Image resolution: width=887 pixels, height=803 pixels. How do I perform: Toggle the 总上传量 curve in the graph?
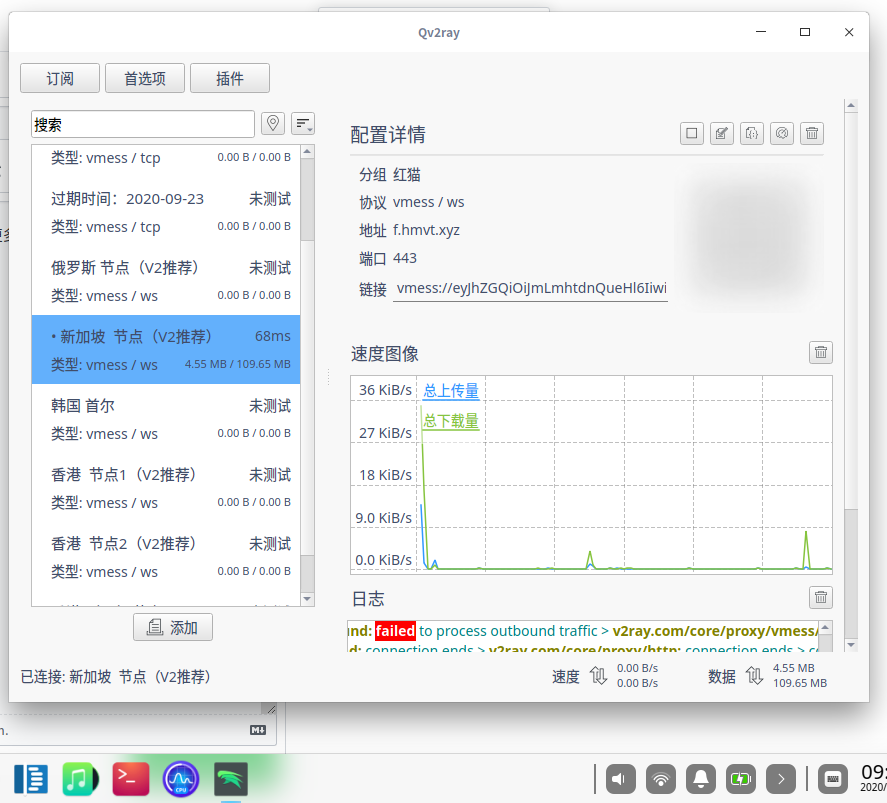point(450,390)
